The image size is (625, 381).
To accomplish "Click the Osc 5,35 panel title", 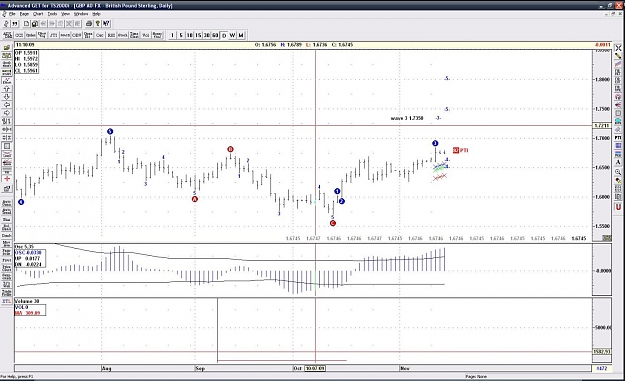I will point(25,246).
